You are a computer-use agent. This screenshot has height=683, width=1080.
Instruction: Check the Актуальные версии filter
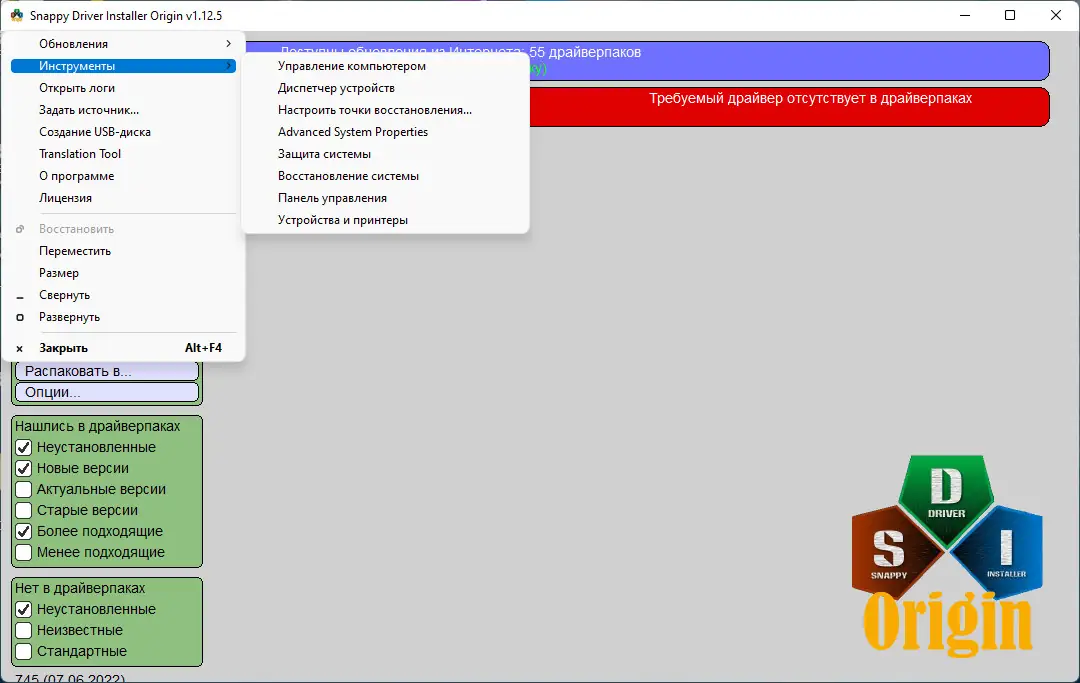pos(23,489)
